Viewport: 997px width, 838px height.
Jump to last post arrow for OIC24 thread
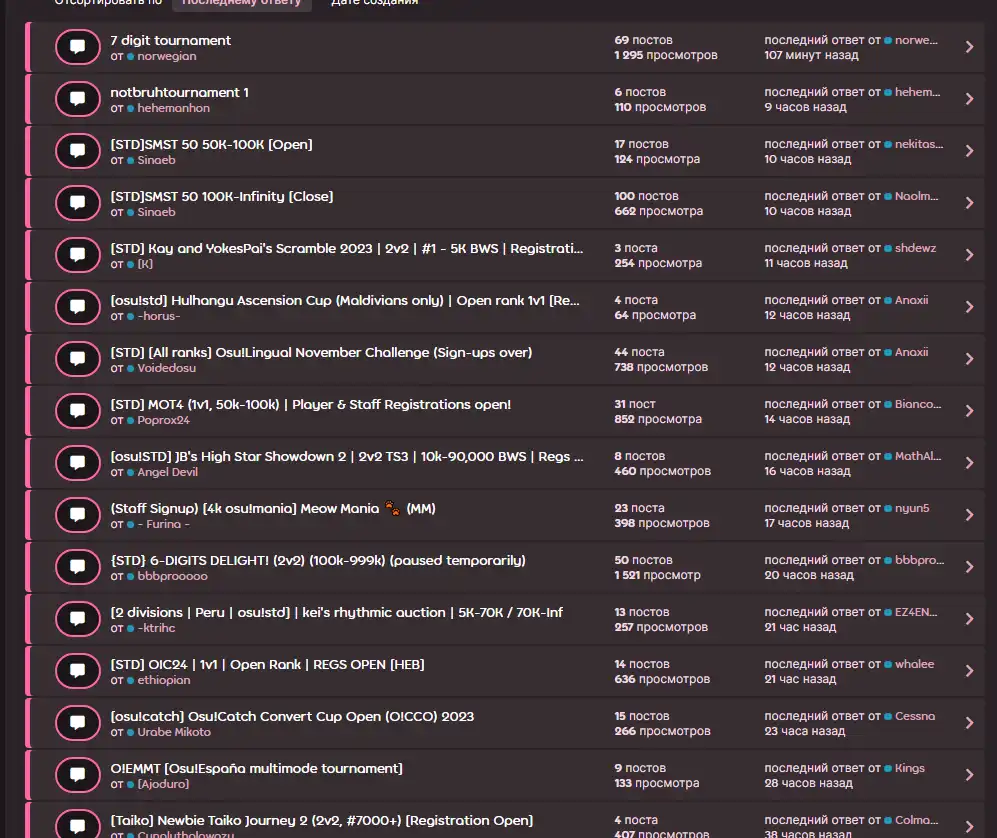970,671
